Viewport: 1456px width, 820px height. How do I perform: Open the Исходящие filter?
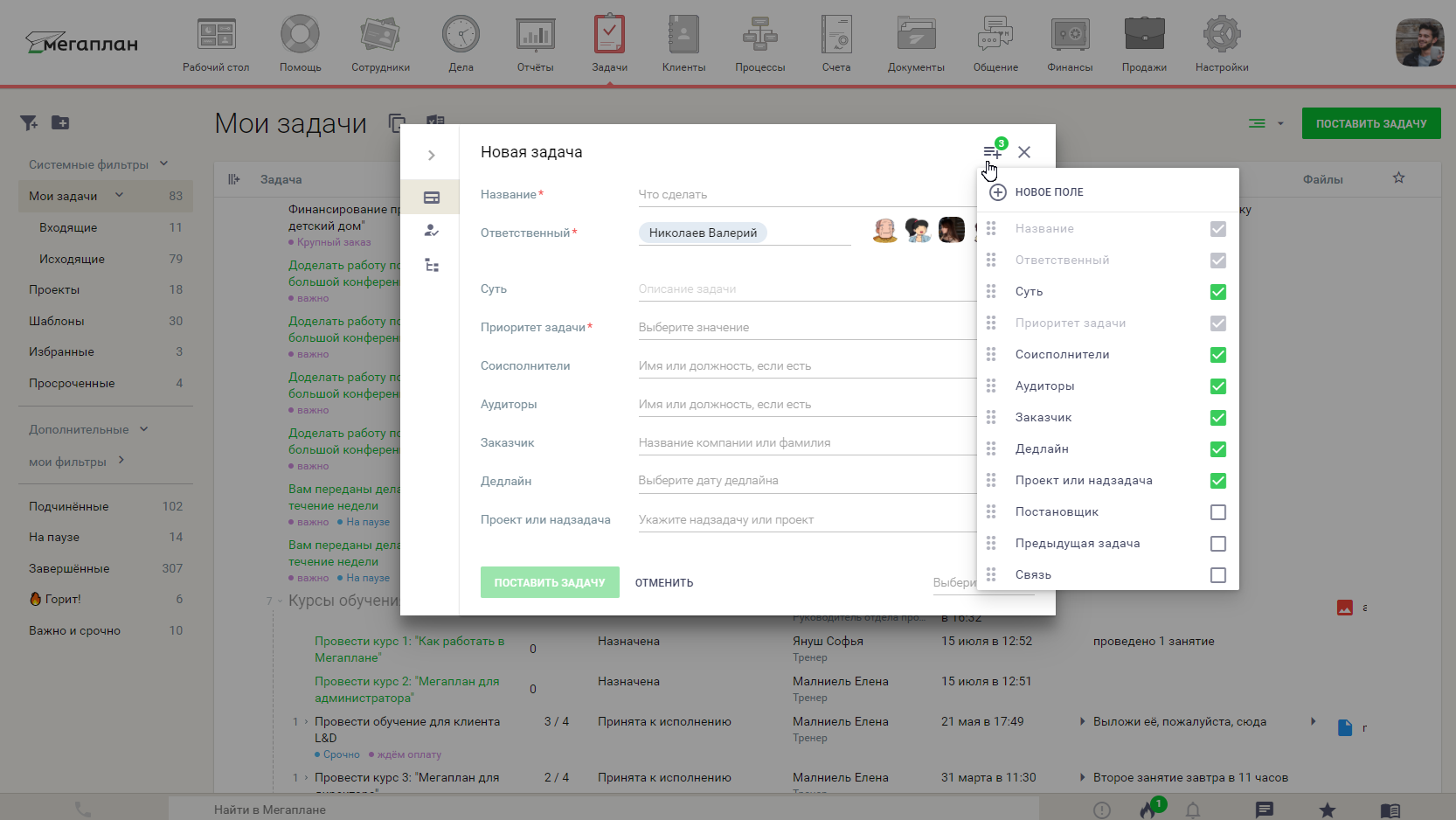click(x=106, y=259)
